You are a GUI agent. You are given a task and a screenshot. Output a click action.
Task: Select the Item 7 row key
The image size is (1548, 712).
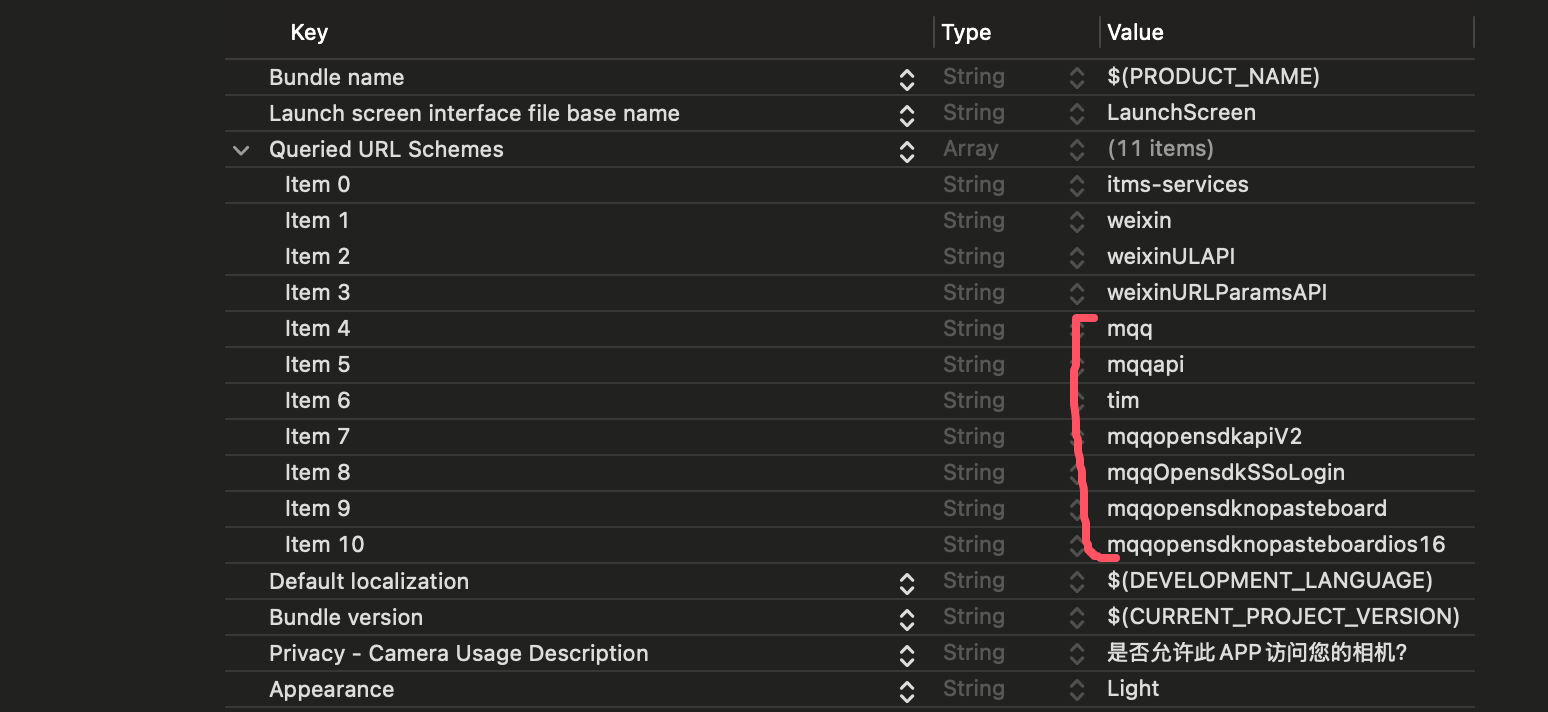point(317,437)
